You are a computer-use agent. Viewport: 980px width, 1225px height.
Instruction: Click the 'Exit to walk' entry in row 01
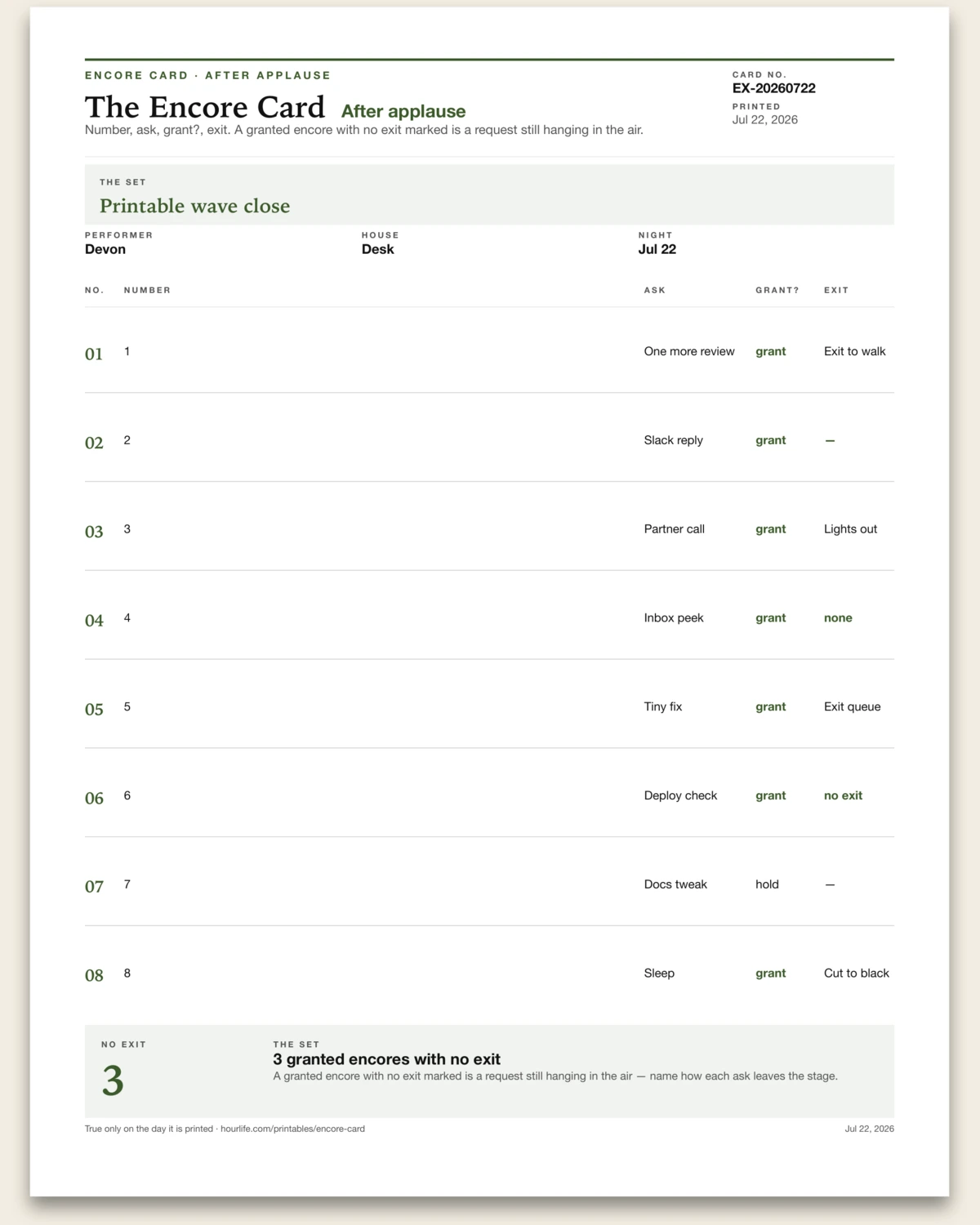[x=854, y=351]
